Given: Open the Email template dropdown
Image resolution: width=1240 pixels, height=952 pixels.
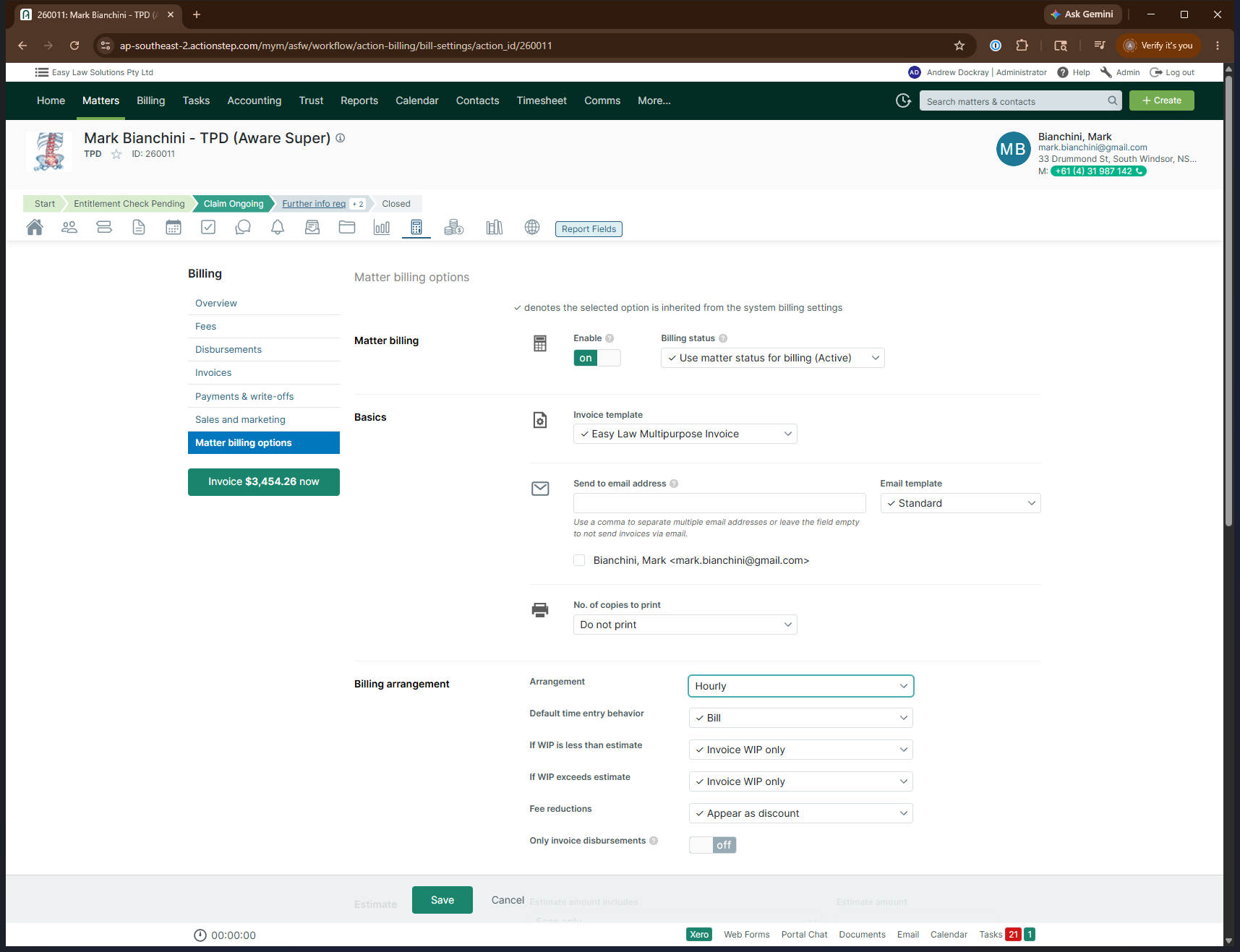Looking at the screenshot, I should coord(961,503).
